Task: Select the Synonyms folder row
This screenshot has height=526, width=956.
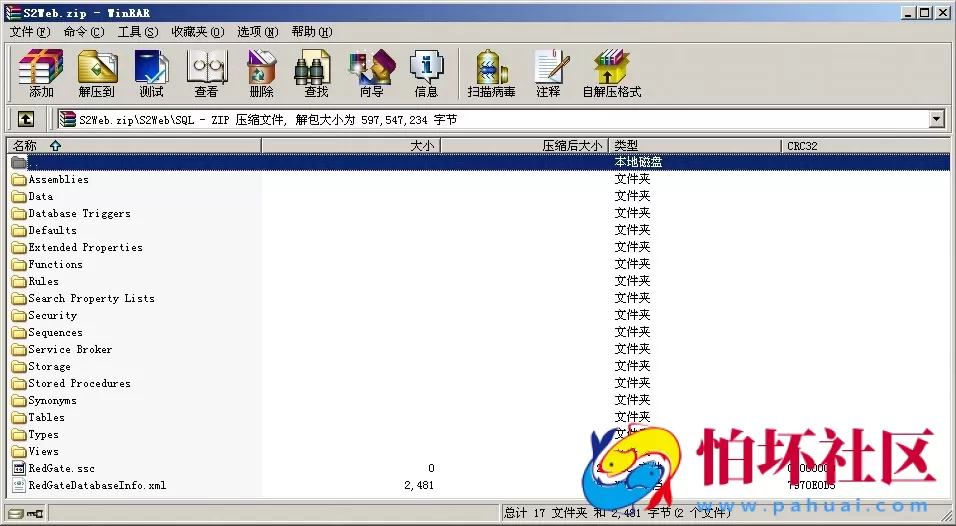Action: [480, 400]
